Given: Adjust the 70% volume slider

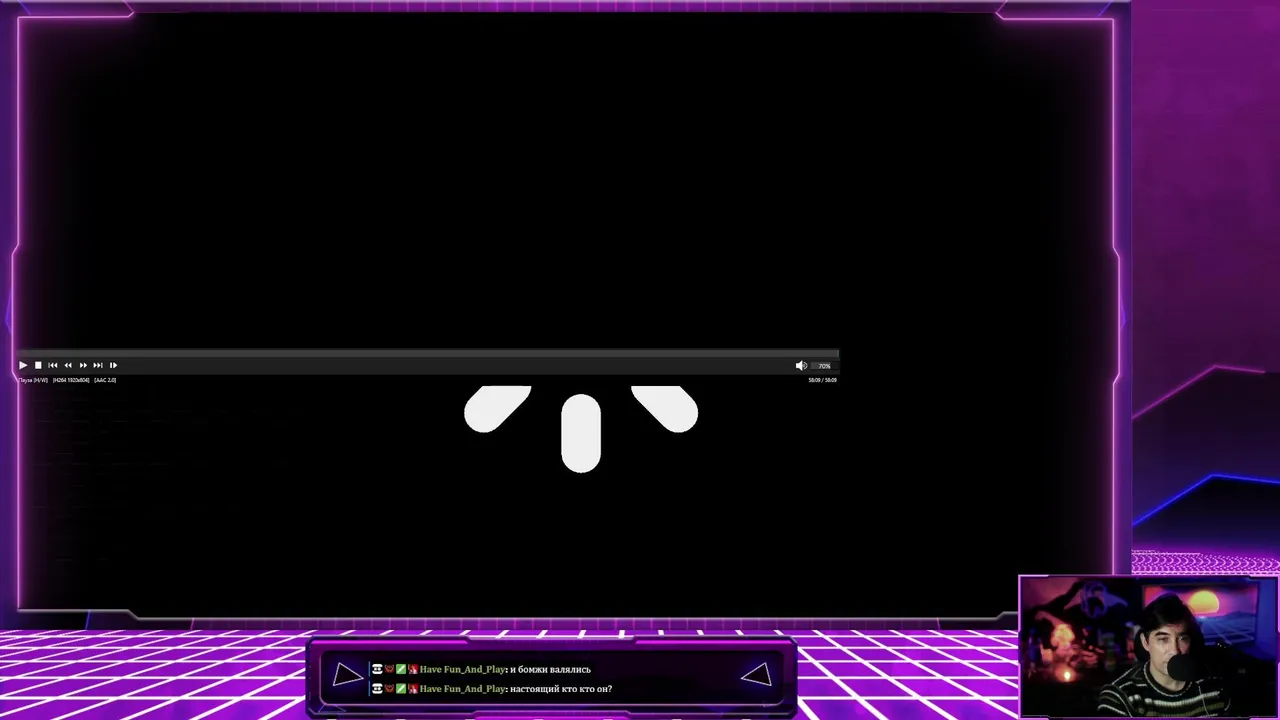Looking at the screenshot, I should coord(825,366).
